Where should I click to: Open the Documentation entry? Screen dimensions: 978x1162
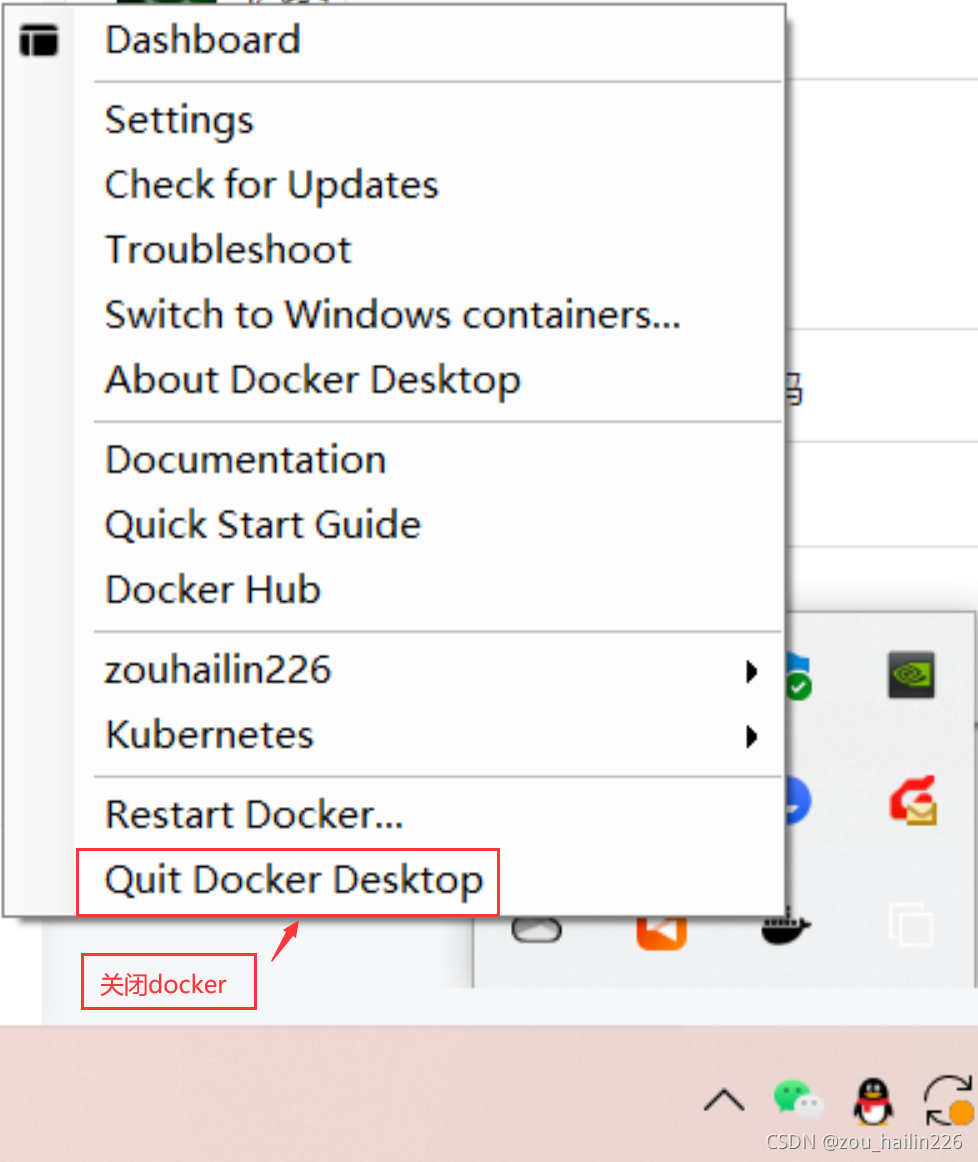(x=246, y=460)
